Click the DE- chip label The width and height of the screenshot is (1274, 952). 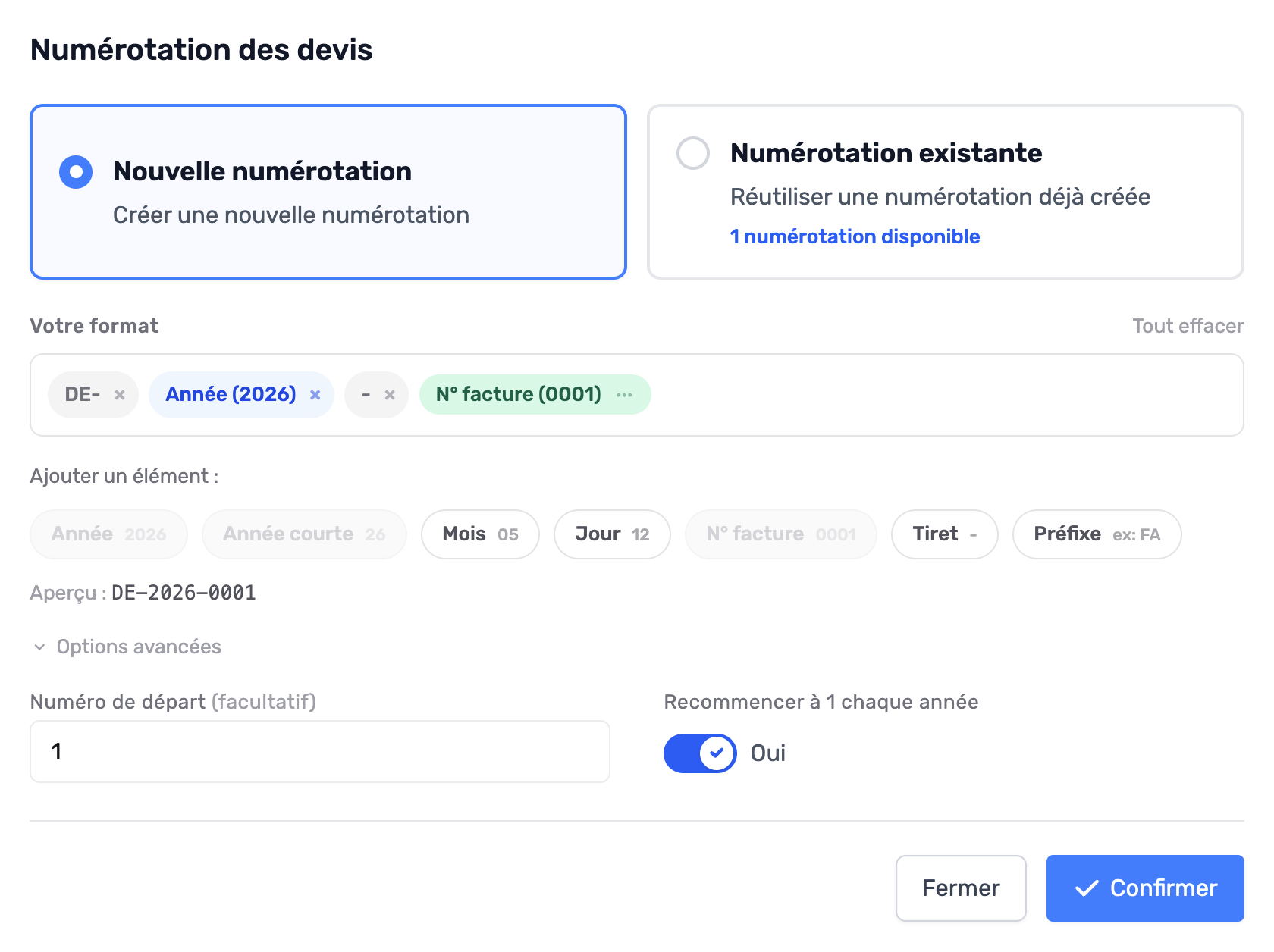pos(83,395)
